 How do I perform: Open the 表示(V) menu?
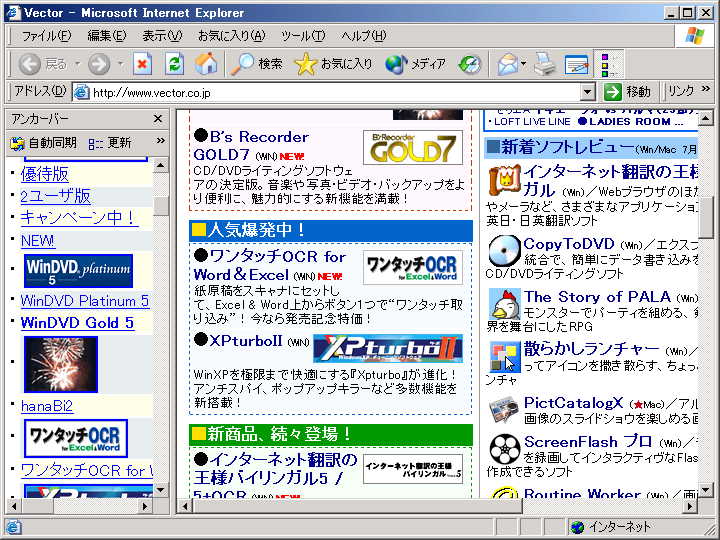tap(162, 36)
